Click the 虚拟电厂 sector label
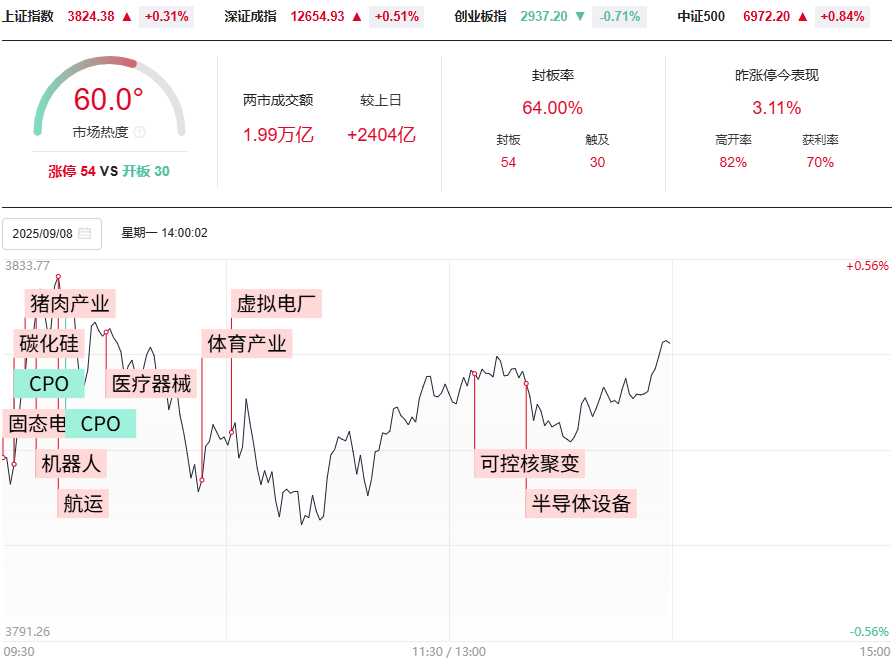Screen dimensions: 895x667 click(x=278, y=303)
